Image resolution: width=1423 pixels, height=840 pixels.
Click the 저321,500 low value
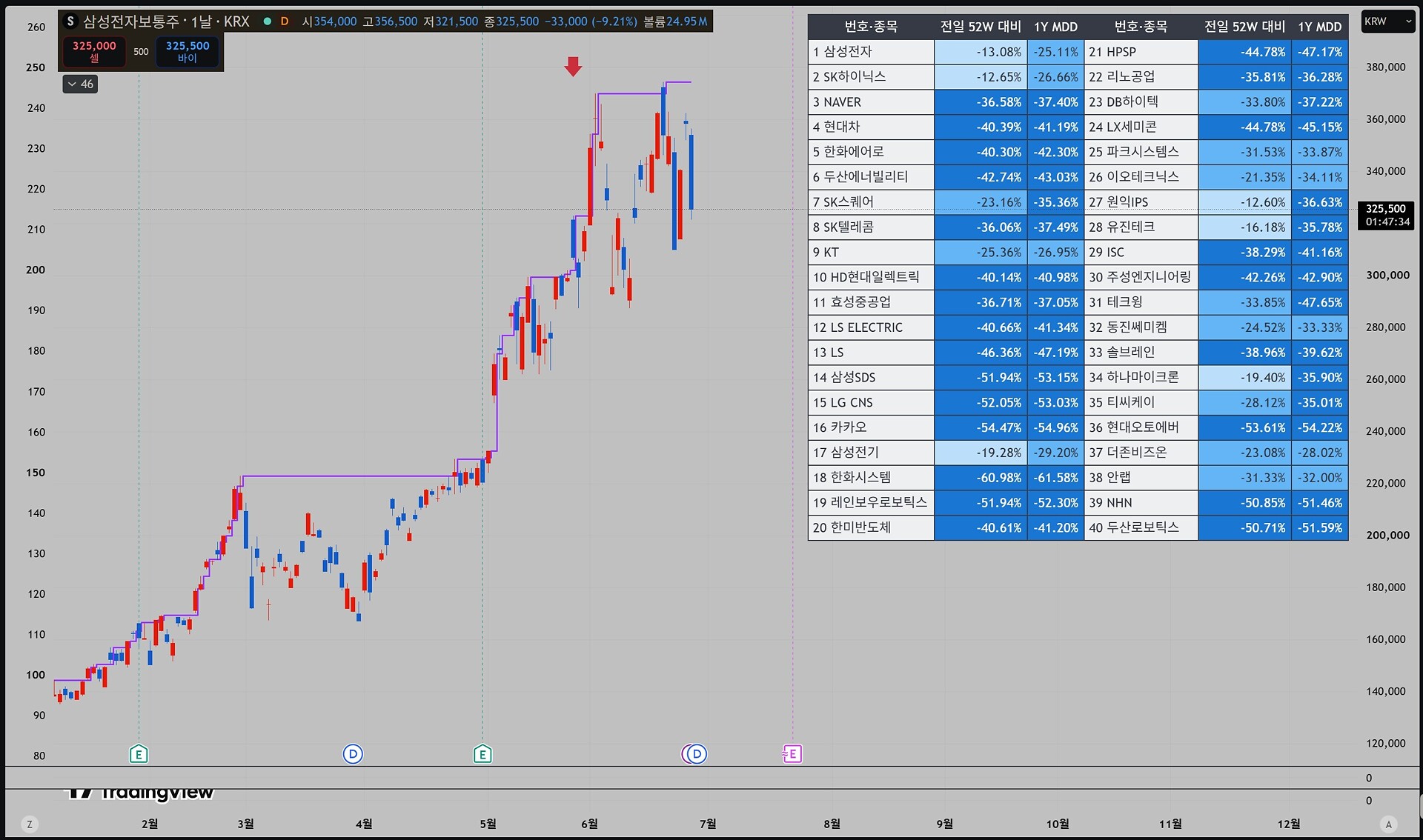[451, 21]
